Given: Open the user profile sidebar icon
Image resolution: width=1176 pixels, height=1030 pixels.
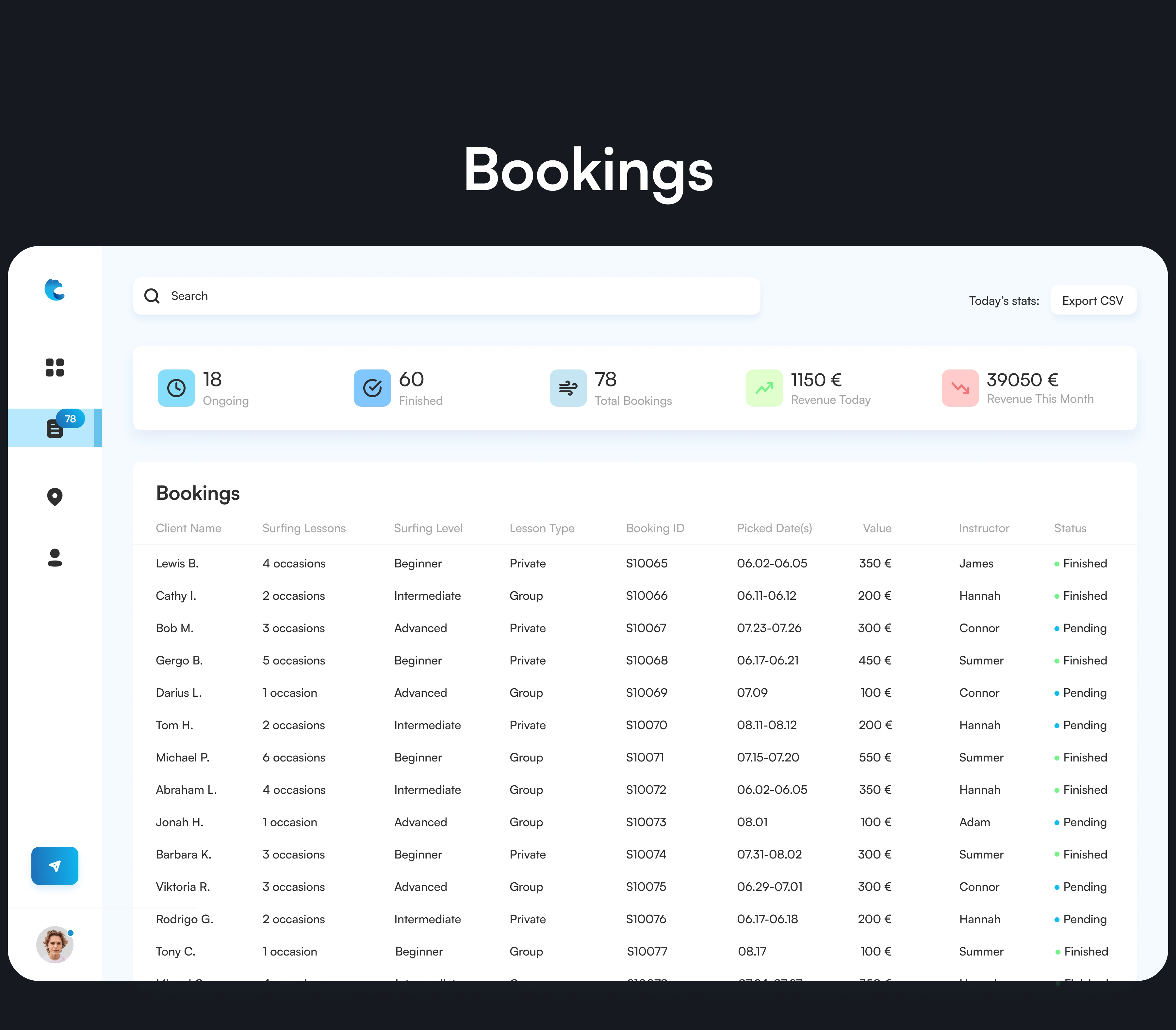Looking at the screenshot, I should pos(55,558).
